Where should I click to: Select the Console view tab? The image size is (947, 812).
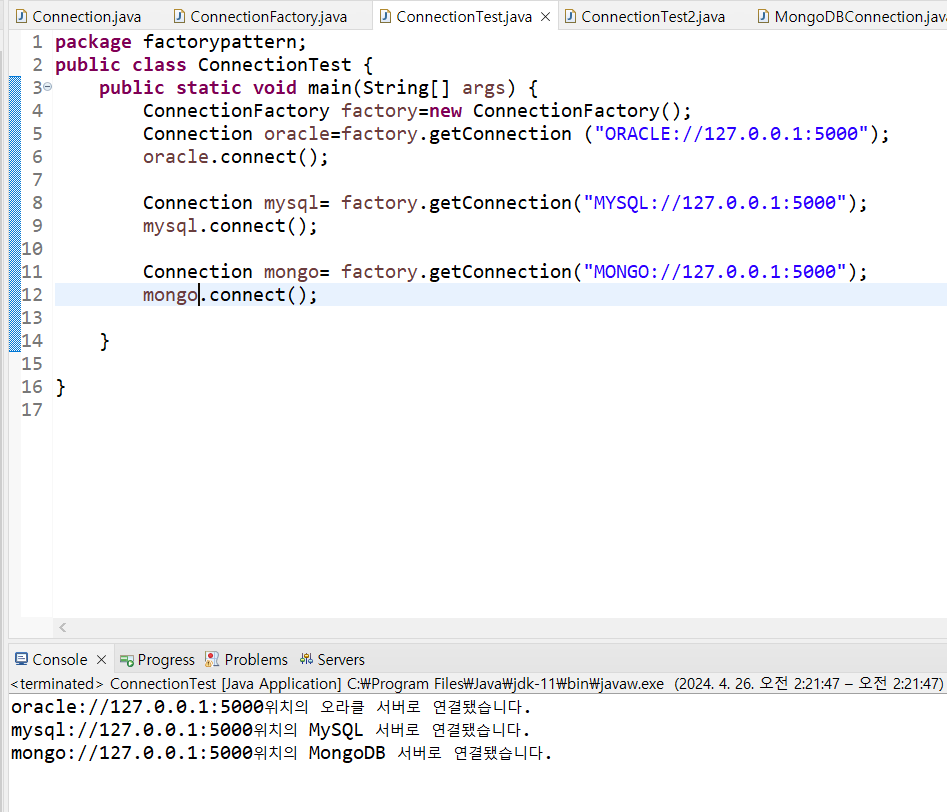(60, 659)
